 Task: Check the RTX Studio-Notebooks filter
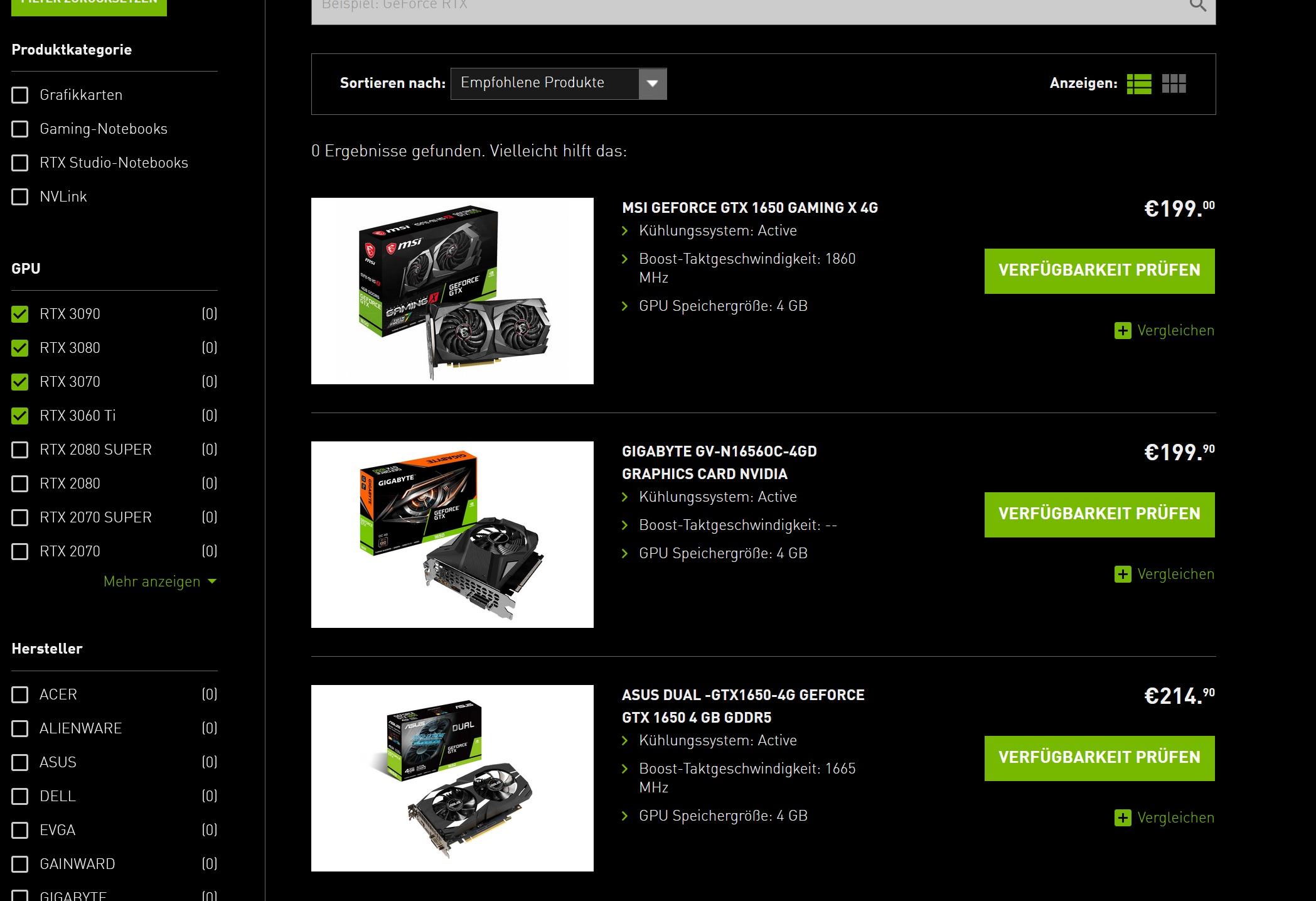click(x=20, y=163)
